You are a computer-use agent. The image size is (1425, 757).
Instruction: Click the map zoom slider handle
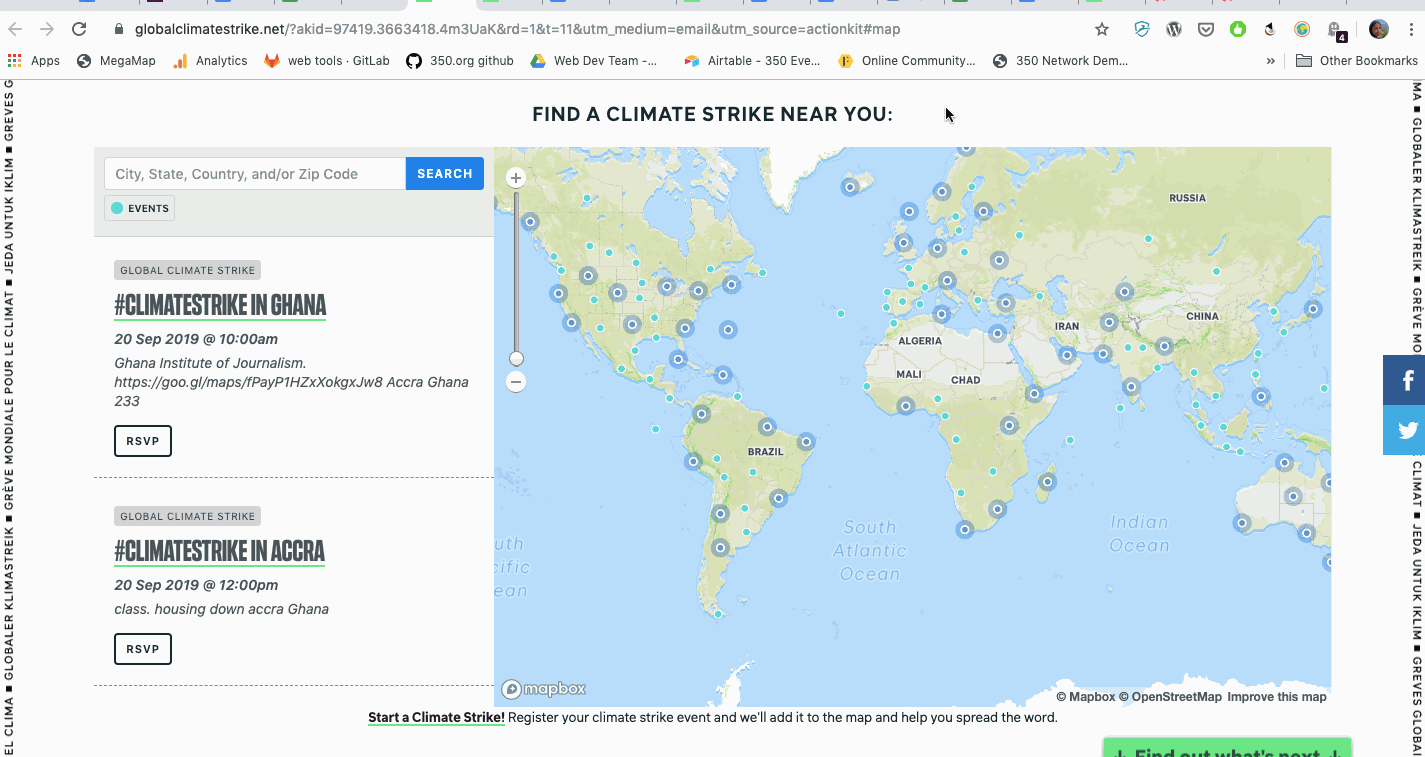(x=516, y=358)
